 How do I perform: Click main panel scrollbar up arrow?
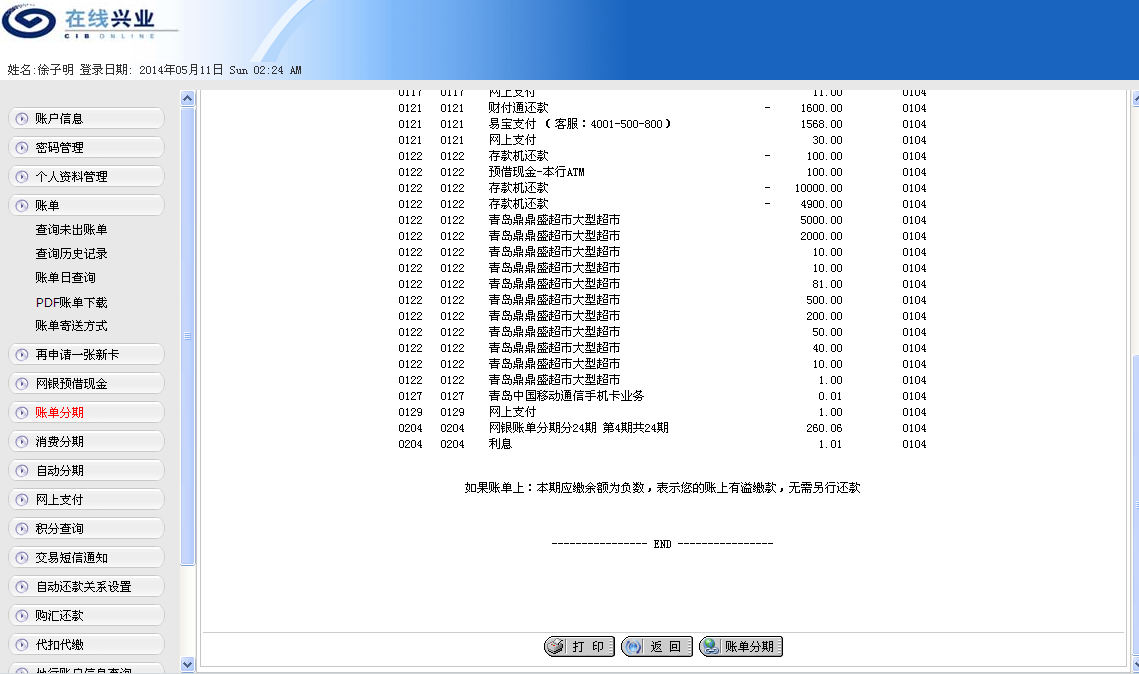(x=1135, y=99)
